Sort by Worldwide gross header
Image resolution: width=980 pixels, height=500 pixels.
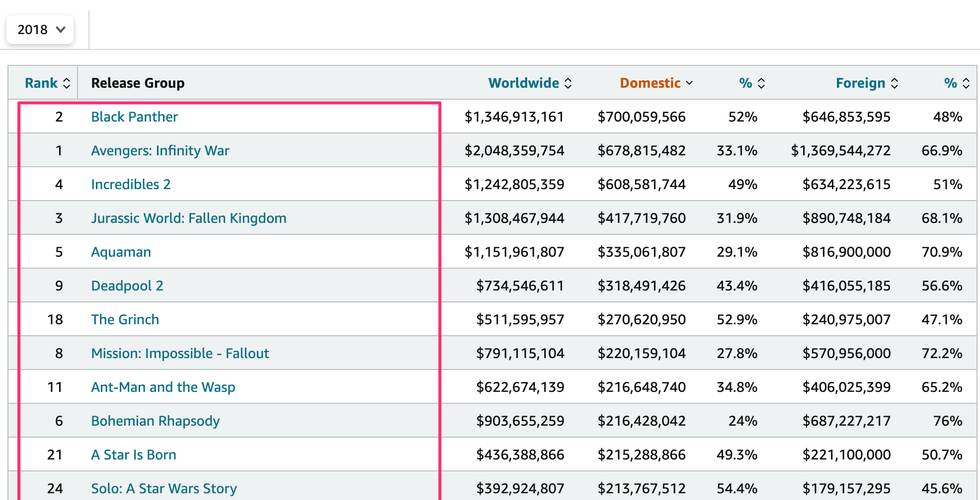529,83
